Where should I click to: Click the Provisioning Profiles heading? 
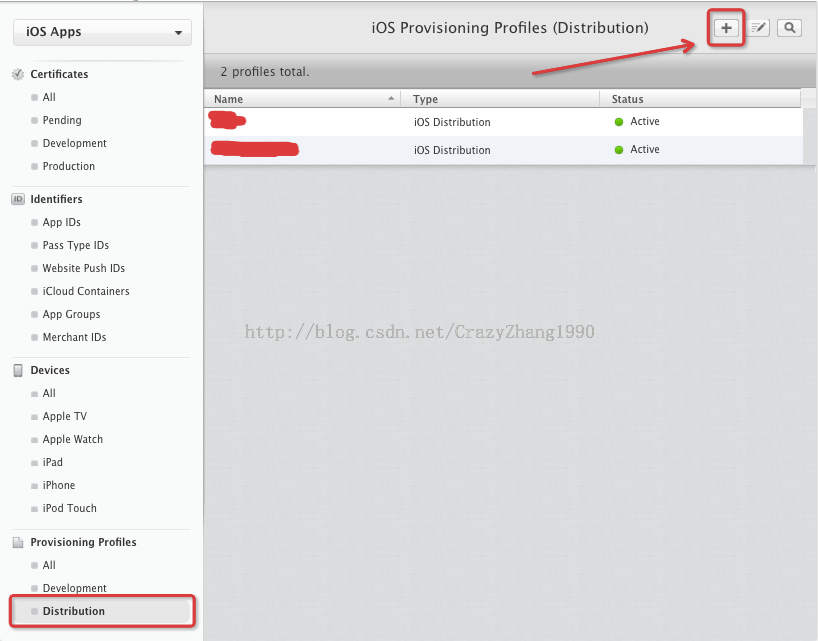(x=83, y=542)
